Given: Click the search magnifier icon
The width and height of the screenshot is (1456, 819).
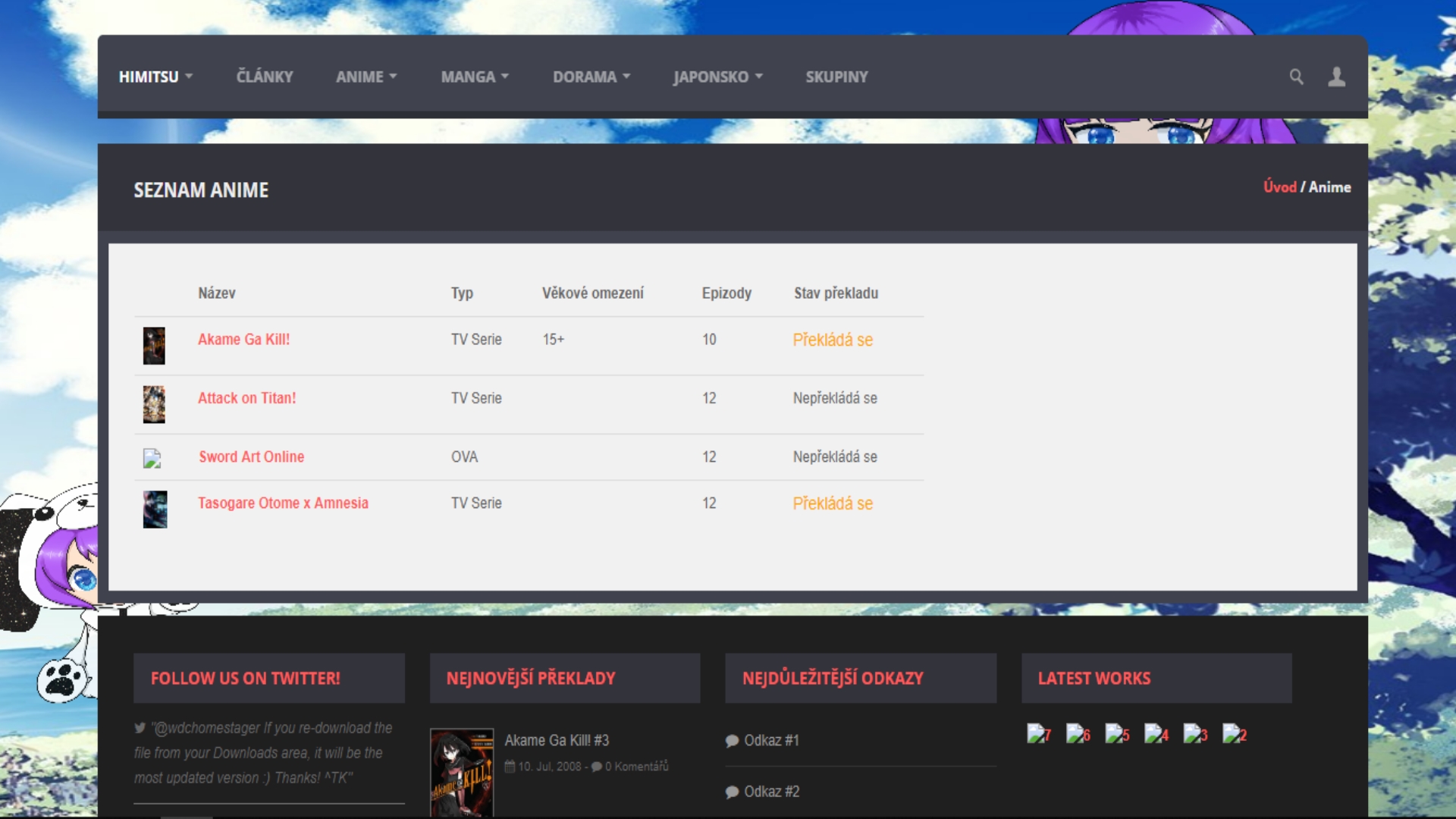Looking at the screenshot, I should pos(1296,77).
